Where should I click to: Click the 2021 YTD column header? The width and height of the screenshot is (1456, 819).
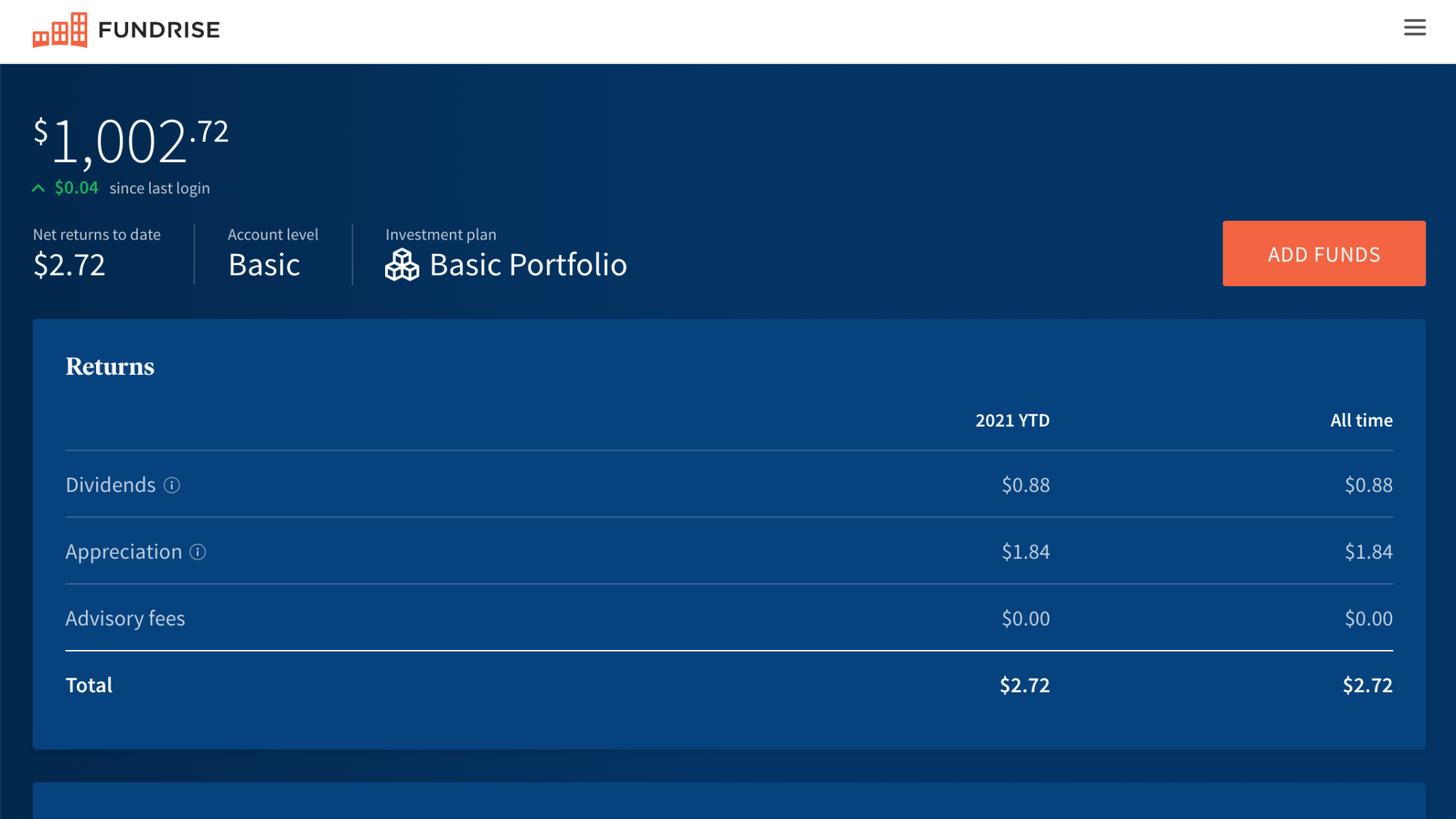(x=1012, y=421)
